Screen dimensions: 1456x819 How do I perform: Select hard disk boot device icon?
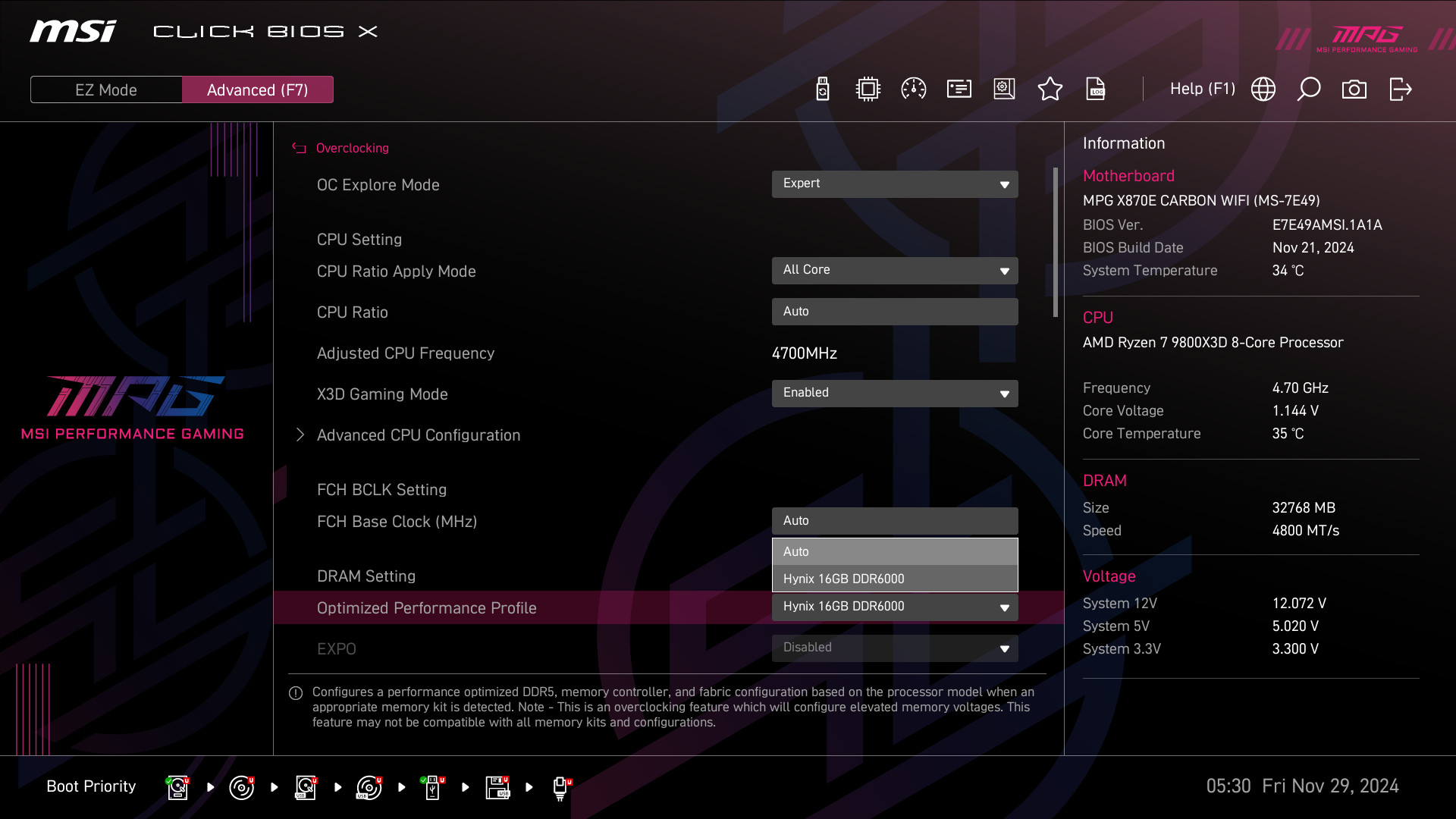tap(177, 787)
